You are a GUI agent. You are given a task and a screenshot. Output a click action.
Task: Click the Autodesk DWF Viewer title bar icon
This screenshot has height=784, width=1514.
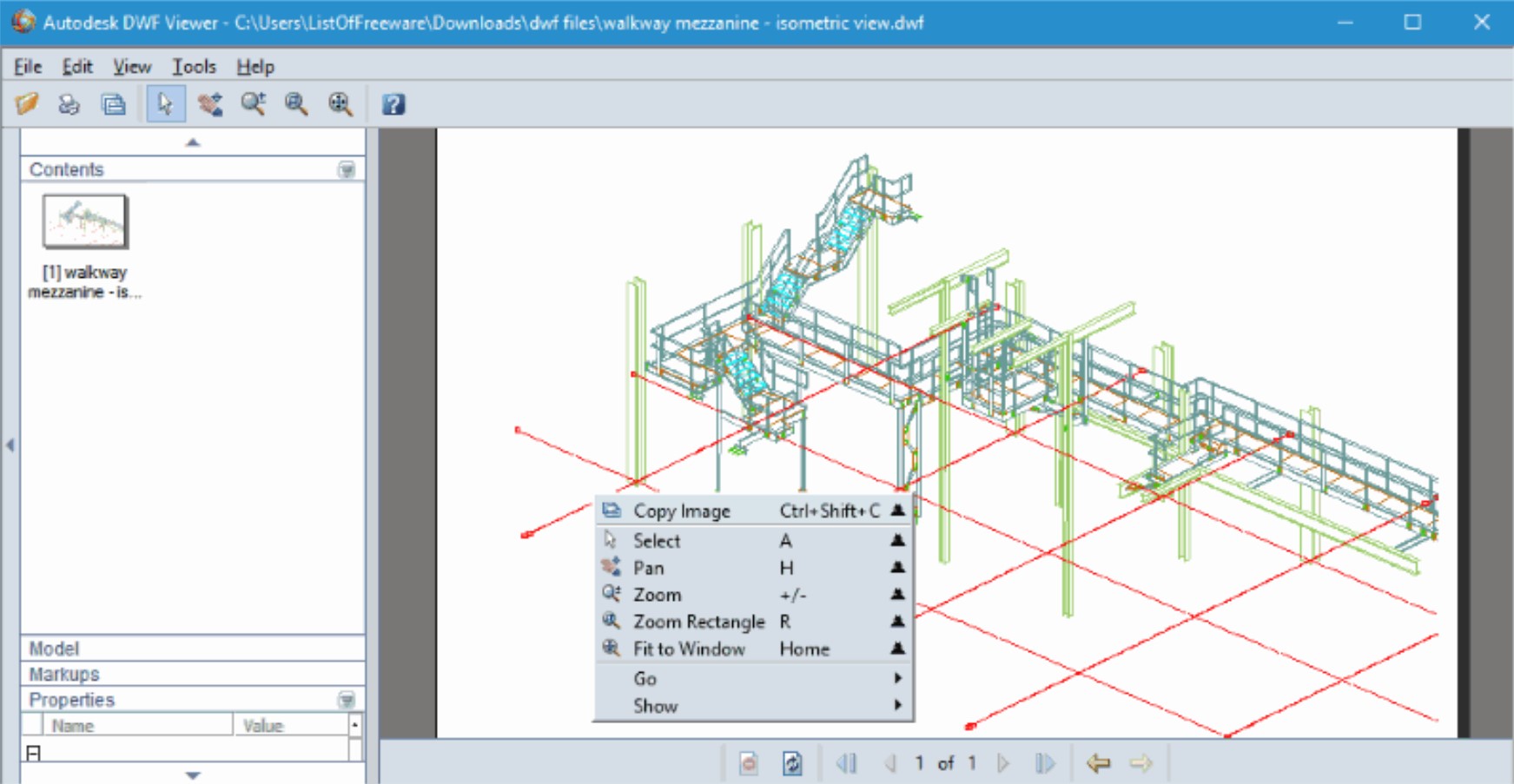[23, 22]
